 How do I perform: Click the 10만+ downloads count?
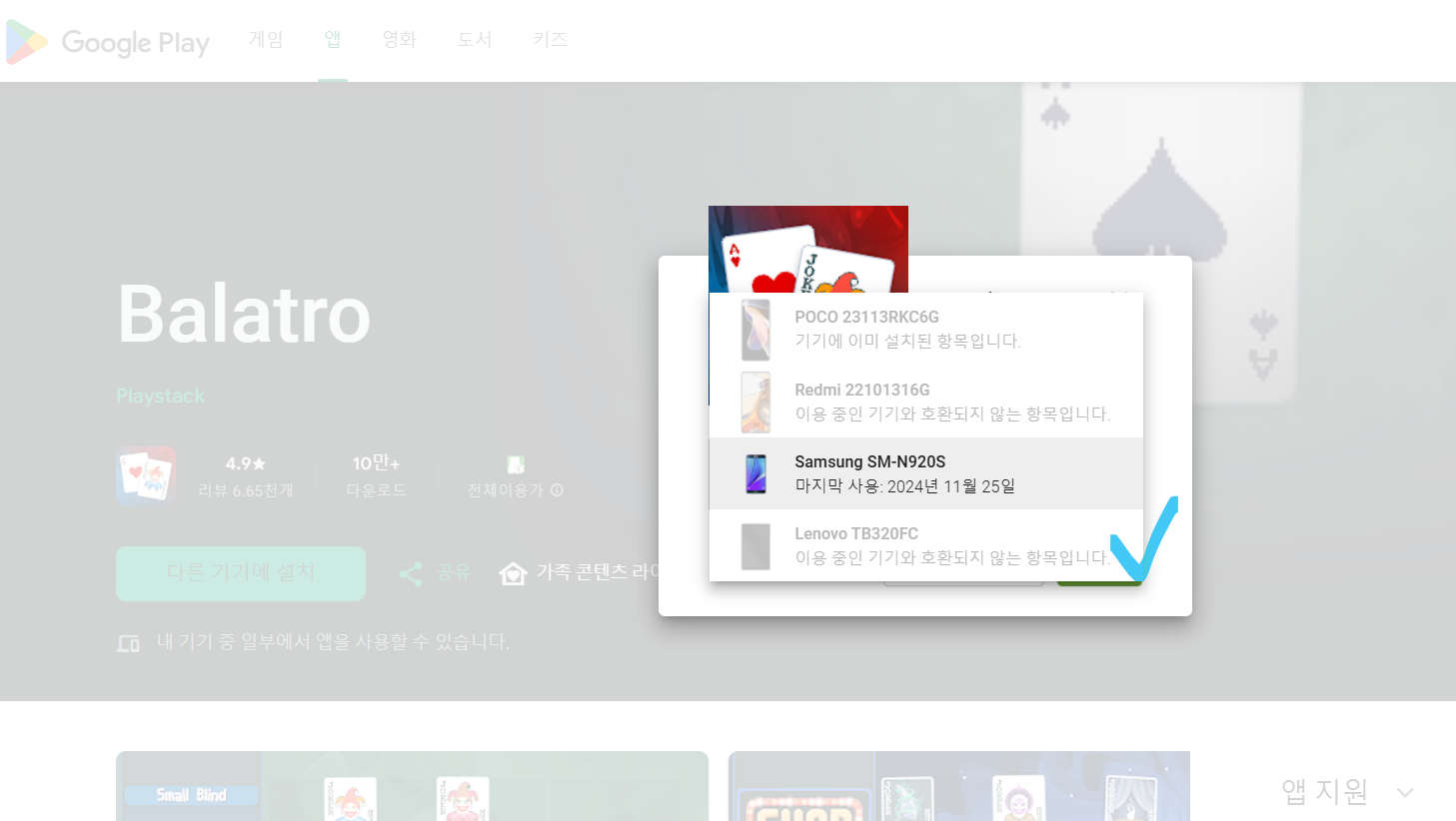tap(376, 462)
